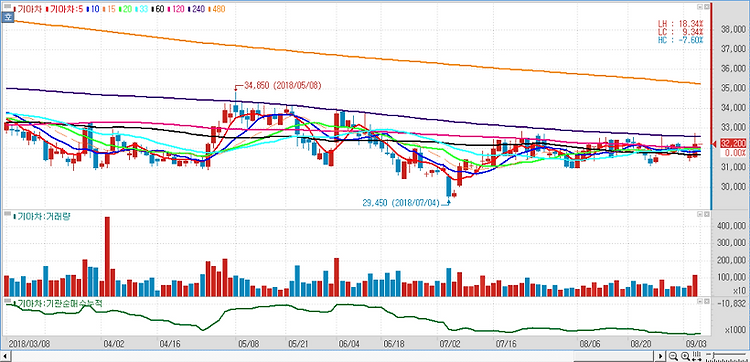
Task: Click the 35,000 price axis label
Action: tap(732, 88)
